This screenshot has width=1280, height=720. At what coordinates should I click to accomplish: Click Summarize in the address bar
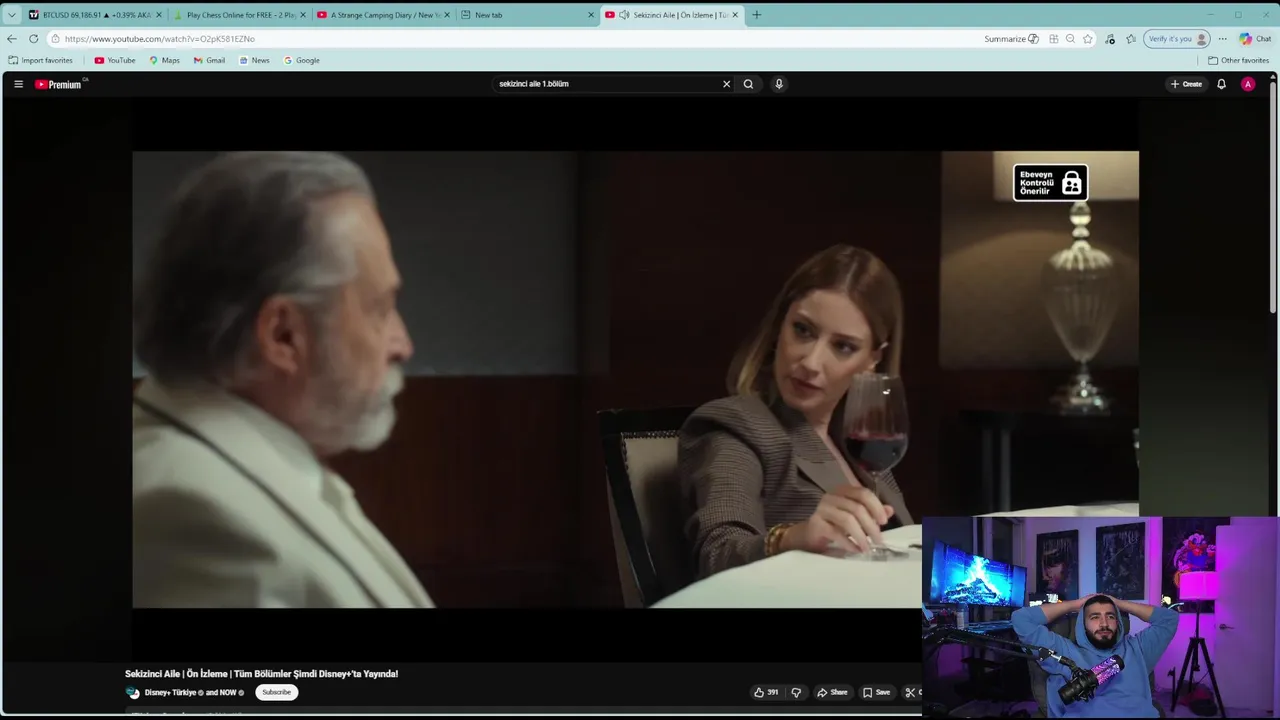tap(1011, 39)
